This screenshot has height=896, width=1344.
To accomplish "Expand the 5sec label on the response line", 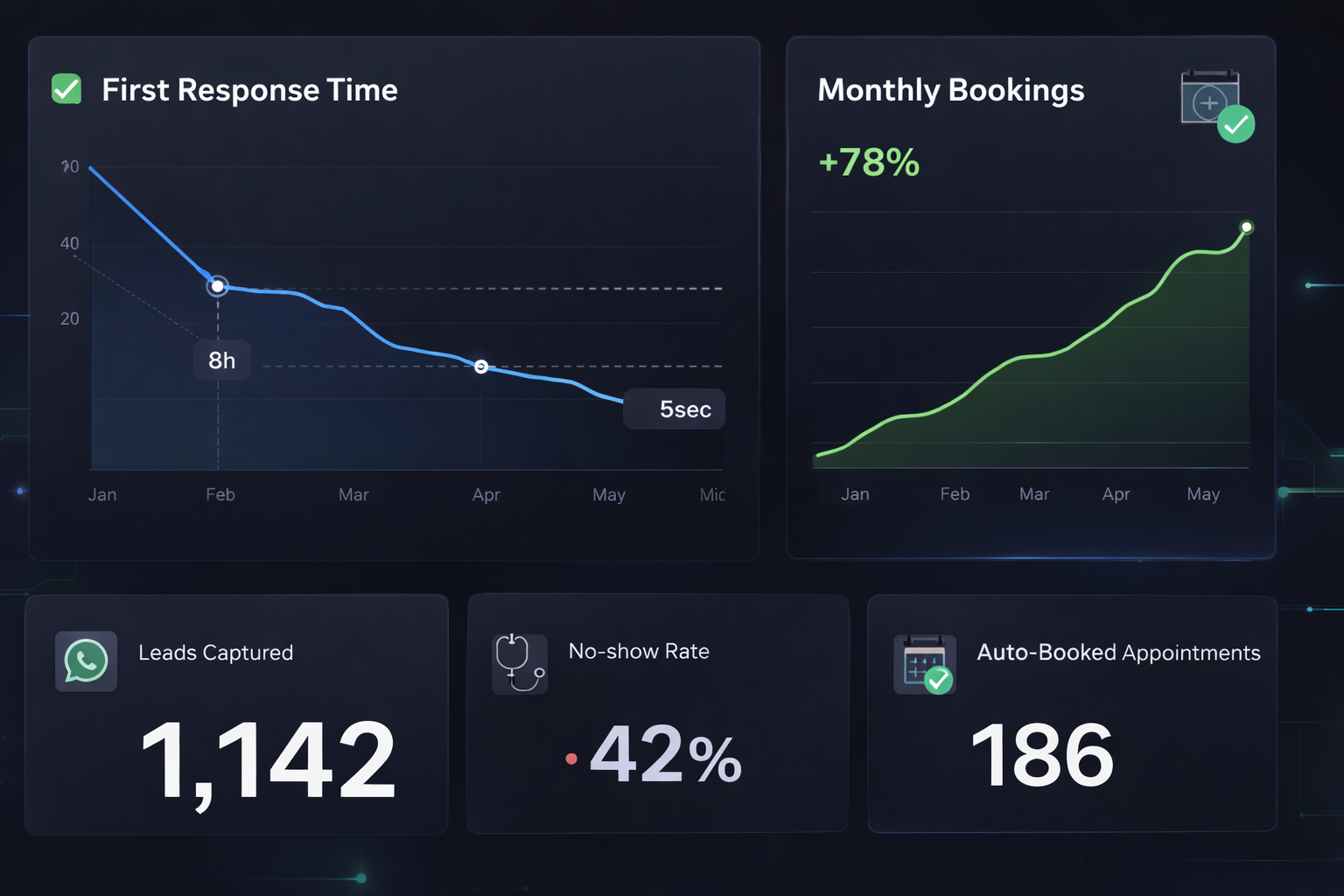I will click(x=674, y=409).
